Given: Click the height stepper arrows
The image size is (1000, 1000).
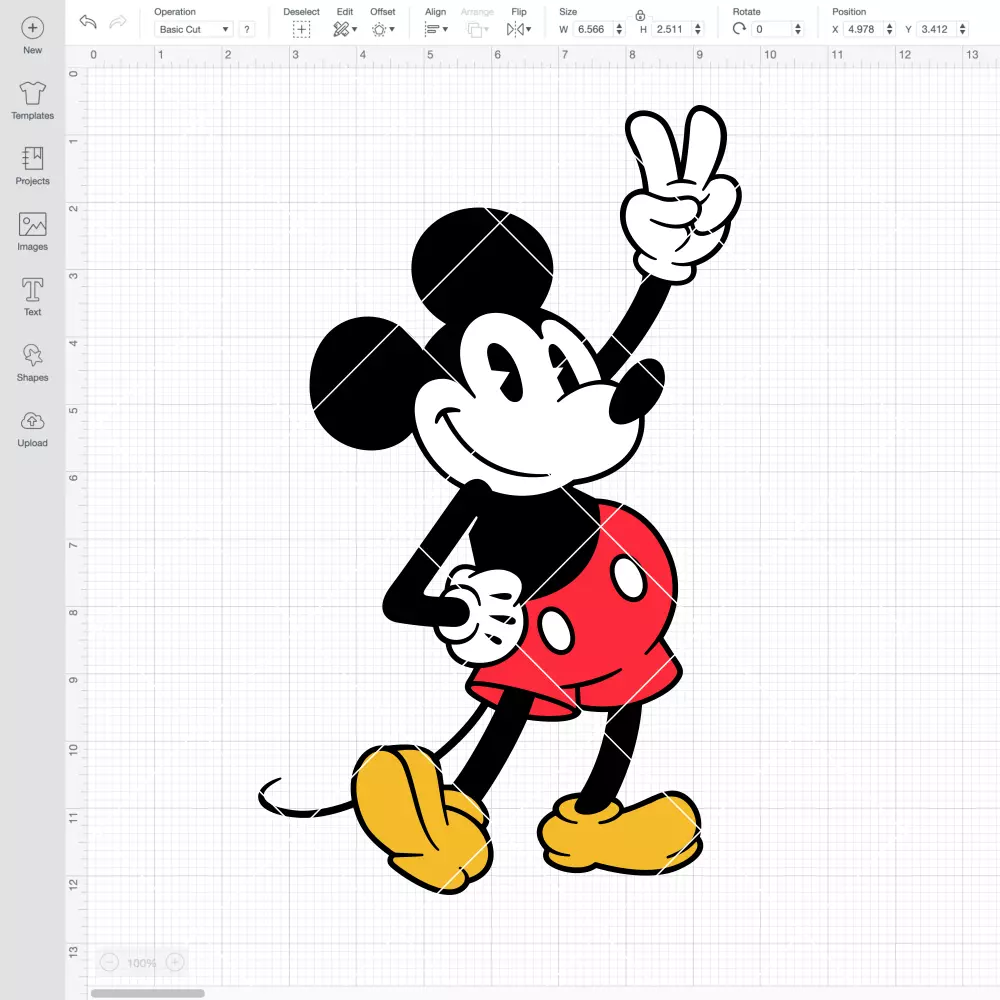Looking at the screenshot, I should tap(698, 29).
